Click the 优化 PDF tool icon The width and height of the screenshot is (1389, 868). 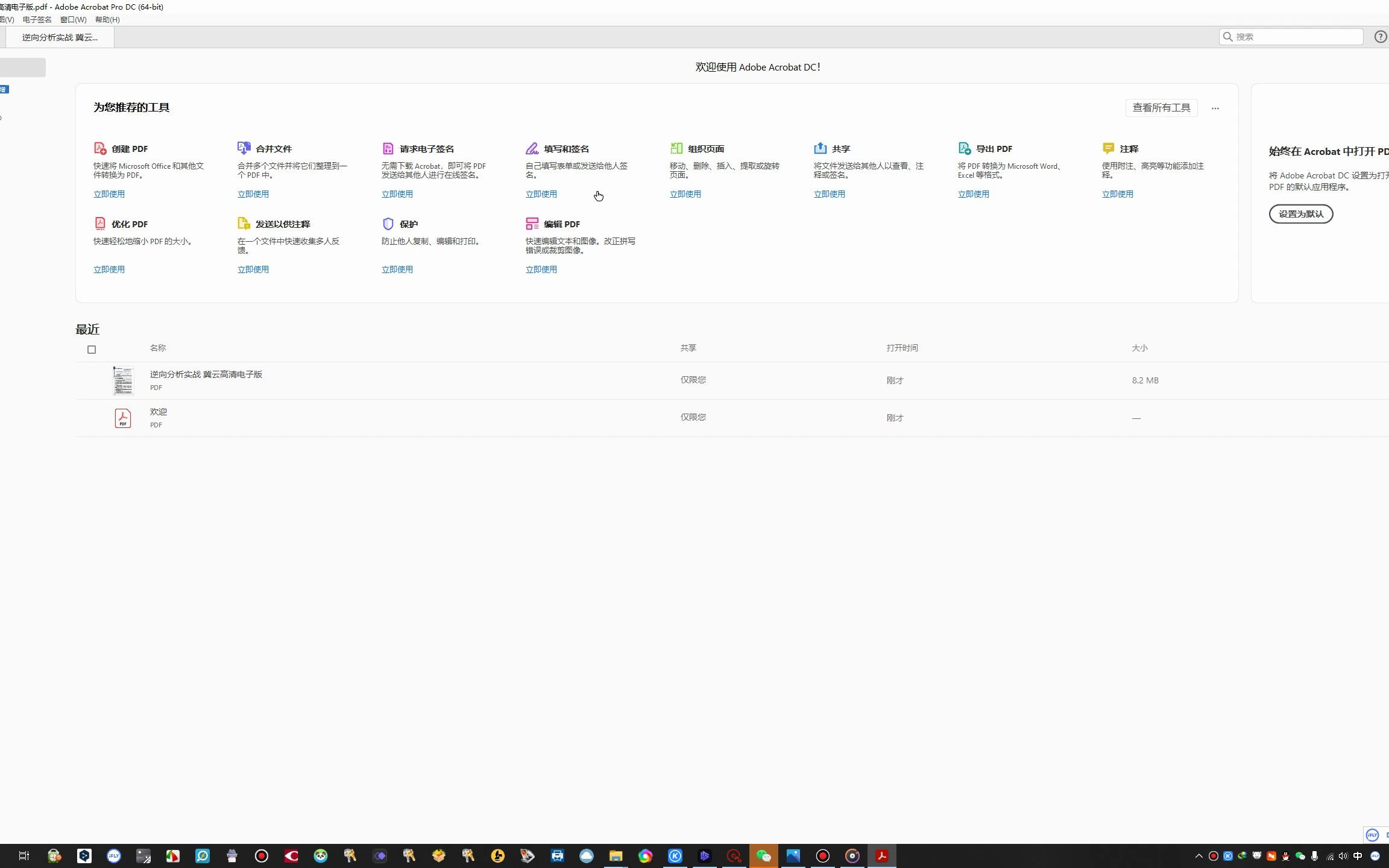coord(100,224)
